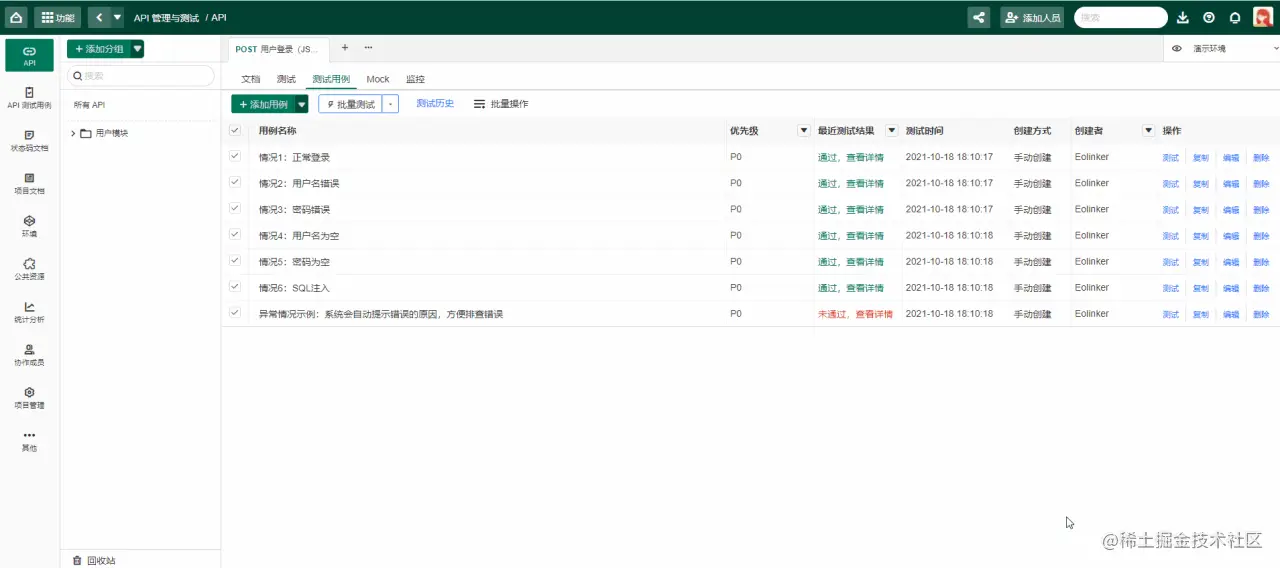The image size is (1280, 568).
Task: Open 测试历史 link
Action: [435, 104]
